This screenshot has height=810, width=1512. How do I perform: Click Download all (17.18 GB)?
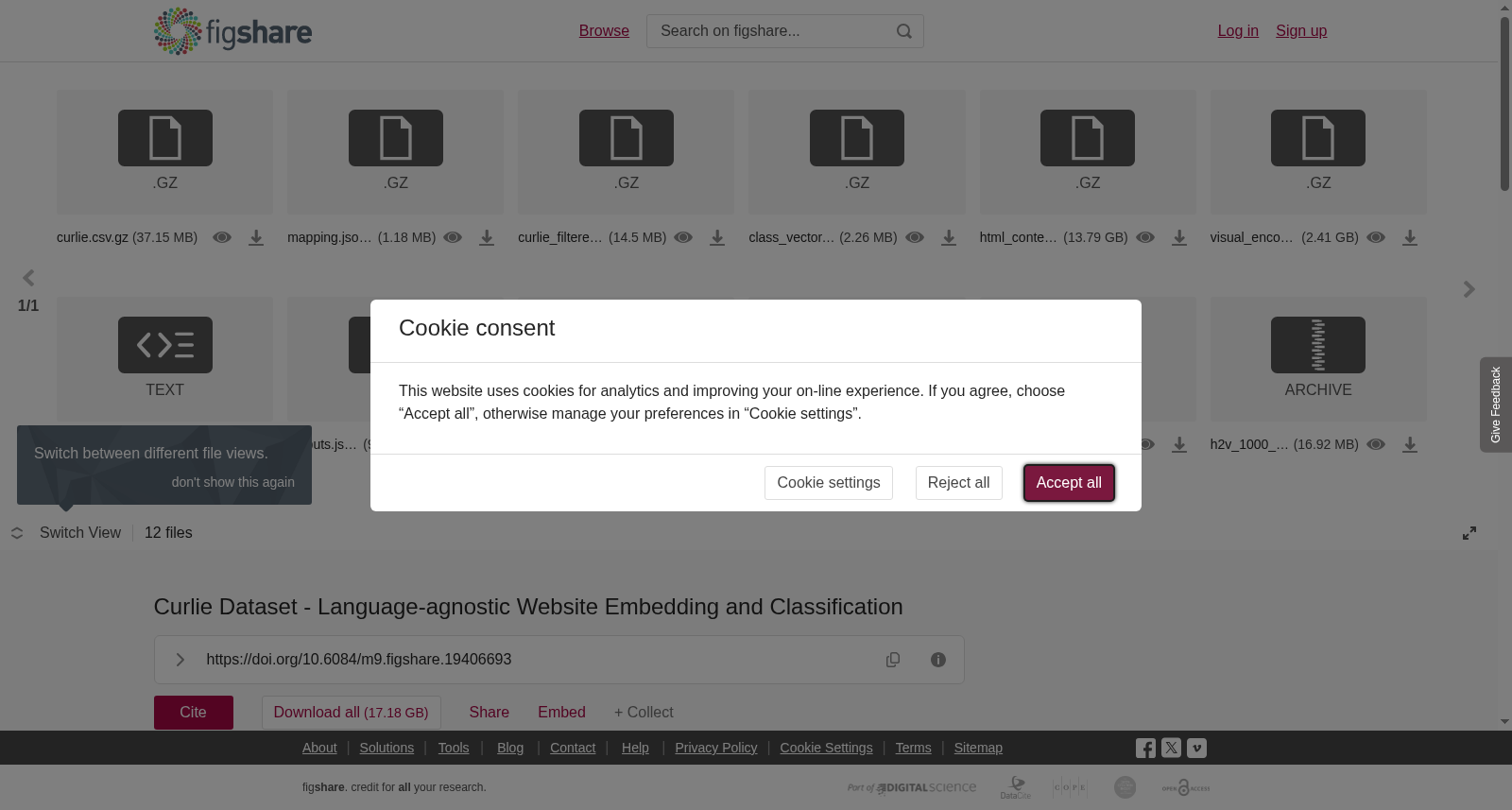coord(351,713)
